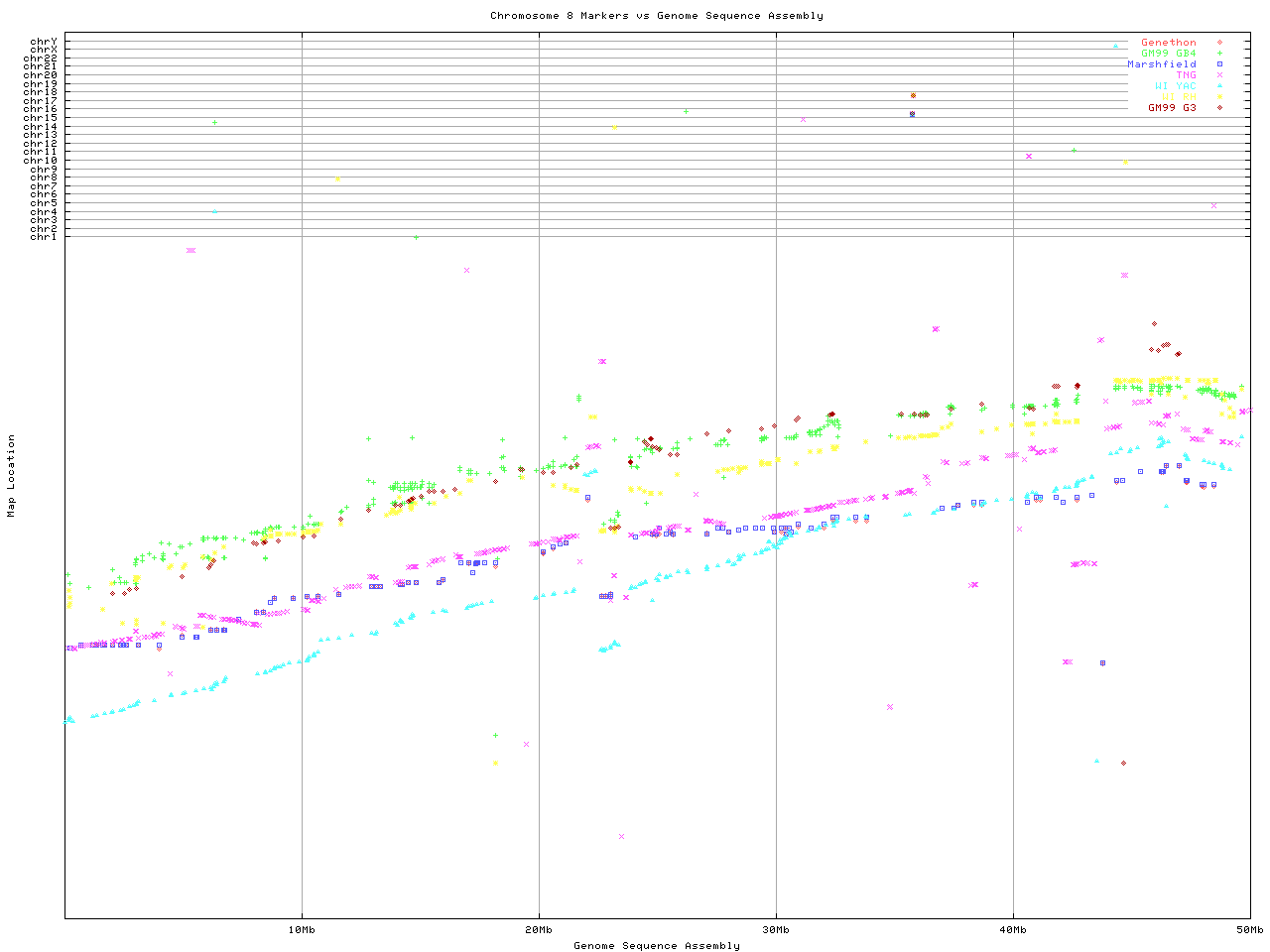
Task: Select the GM99 GB4 legend text
Action: [x=1168, y=54]
